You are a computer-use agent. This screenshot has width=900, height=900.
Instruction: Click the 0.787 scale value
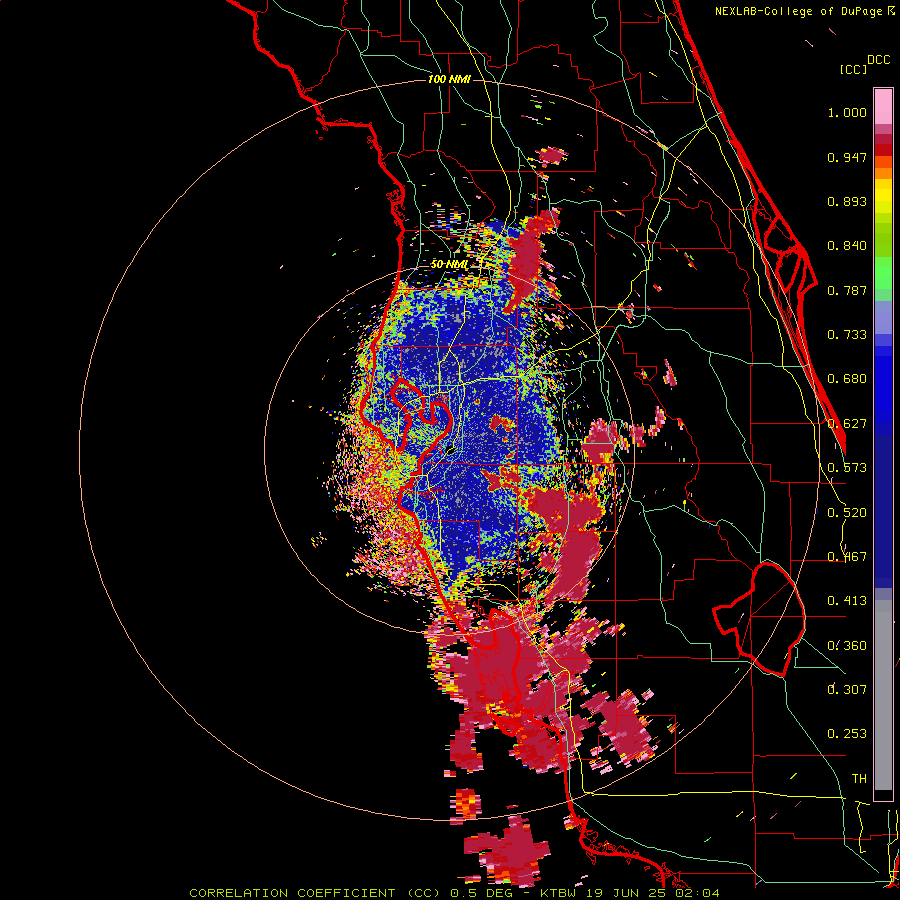point(847,290)
